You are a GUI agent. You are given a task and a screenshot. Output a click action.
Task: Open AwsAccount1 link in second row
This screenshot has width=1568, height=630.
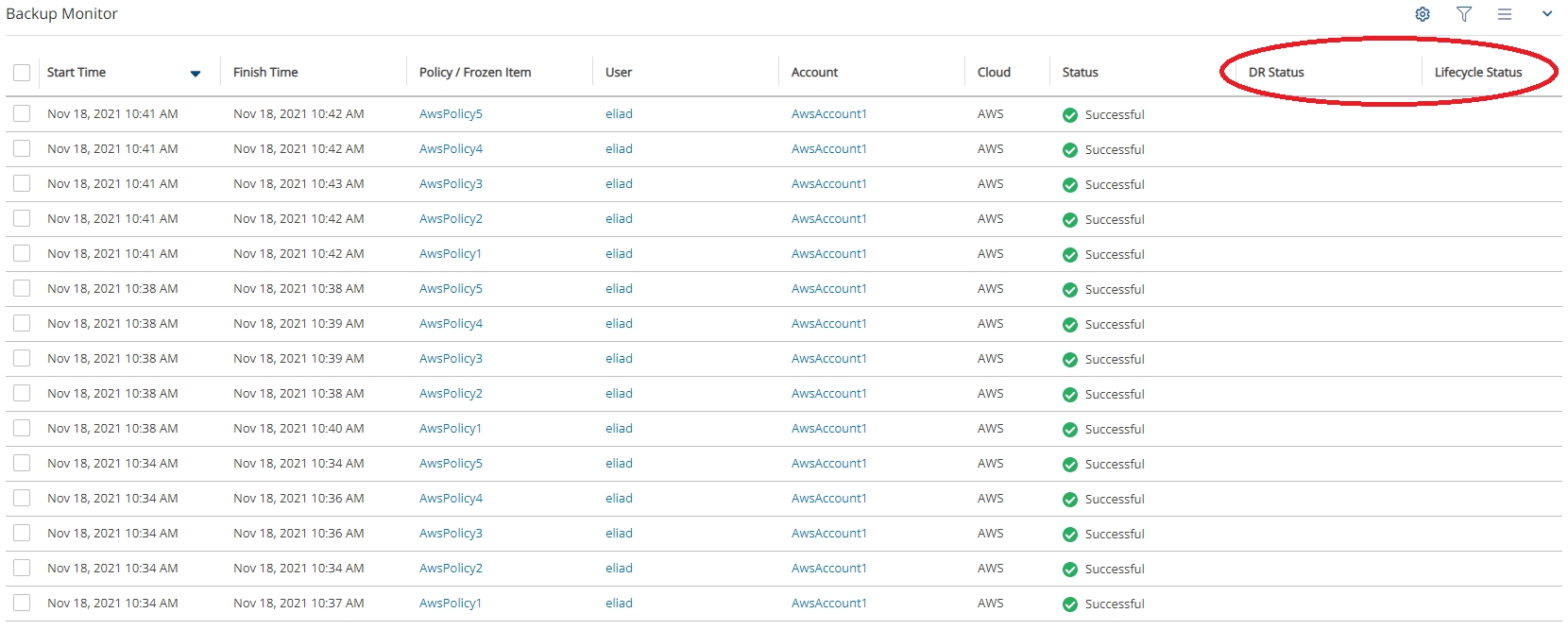click(x=828, y=149)
